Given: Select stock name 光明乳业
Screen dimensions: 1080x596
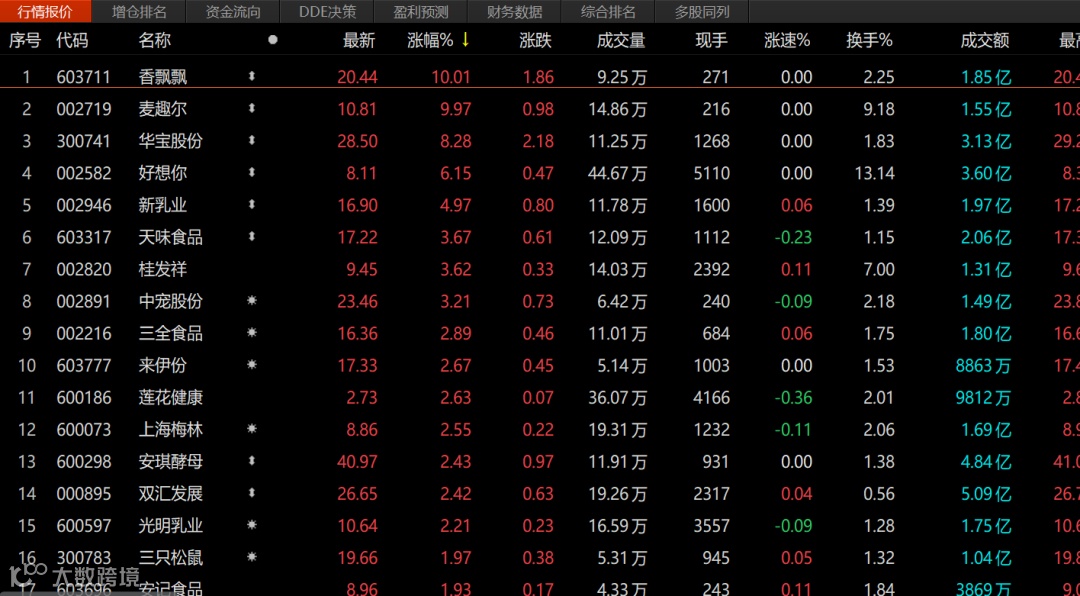Looking at the screenshot, I should (171, 526).
